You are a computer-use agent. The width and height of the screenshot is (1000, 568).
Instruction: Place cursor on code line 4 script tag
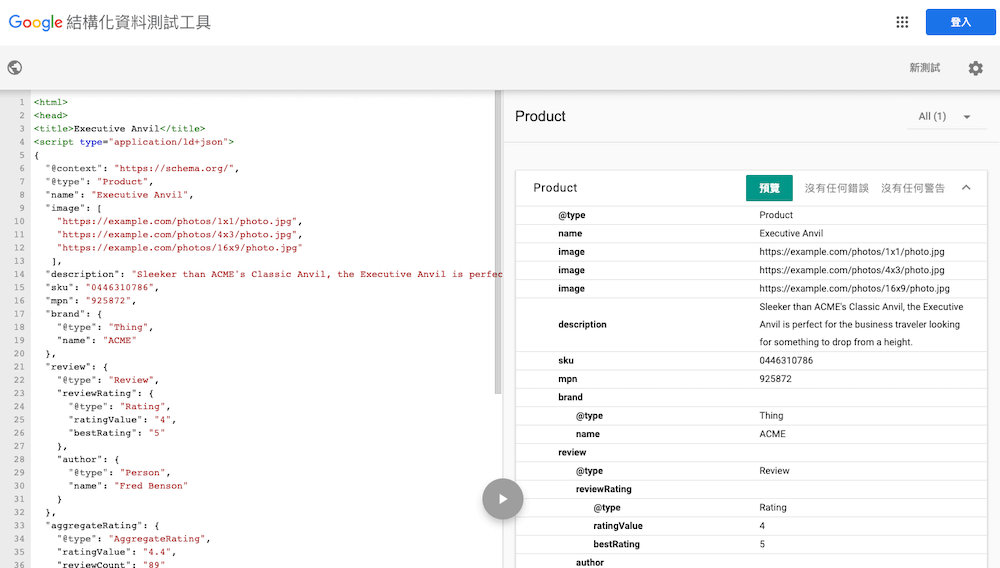point(134,142)
